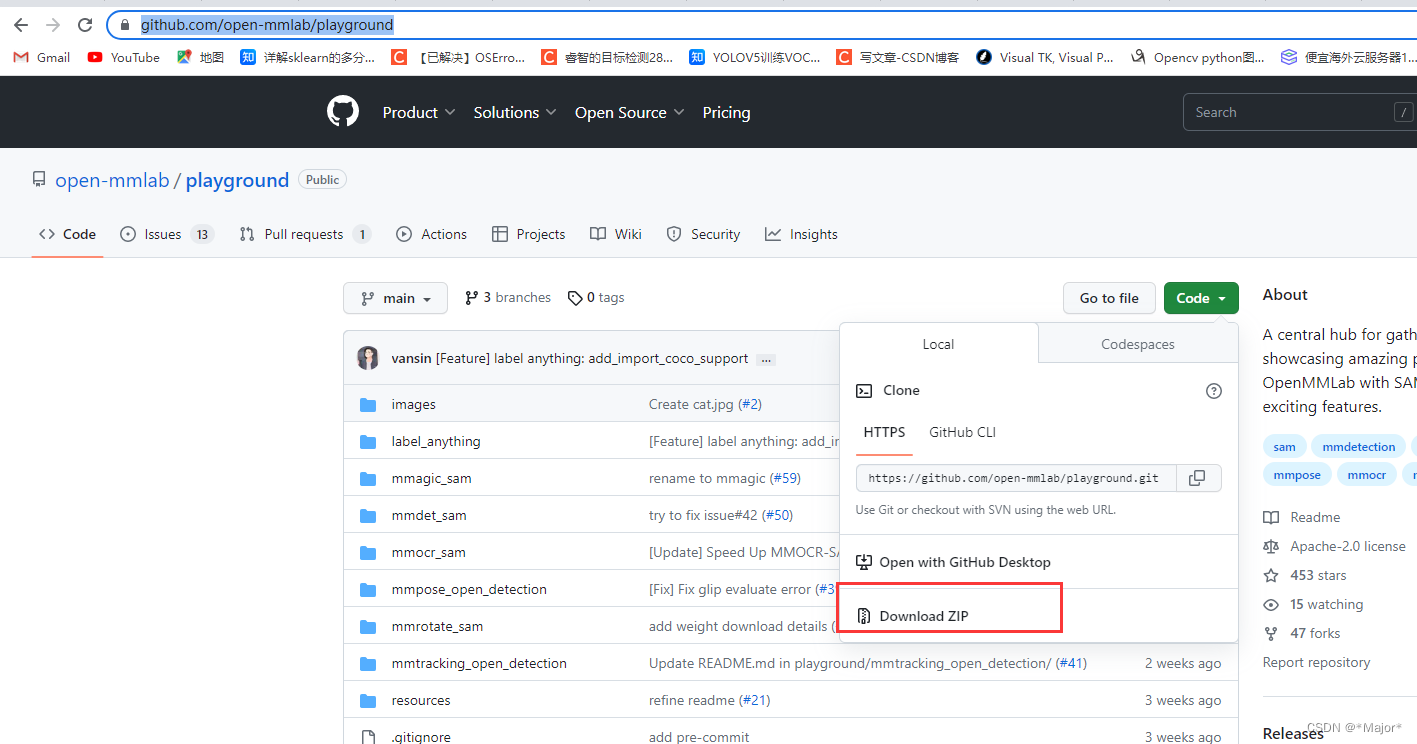Select the GitHub CLI clone option
This screenshot has width=1417, height=744.
coord(962,433)
